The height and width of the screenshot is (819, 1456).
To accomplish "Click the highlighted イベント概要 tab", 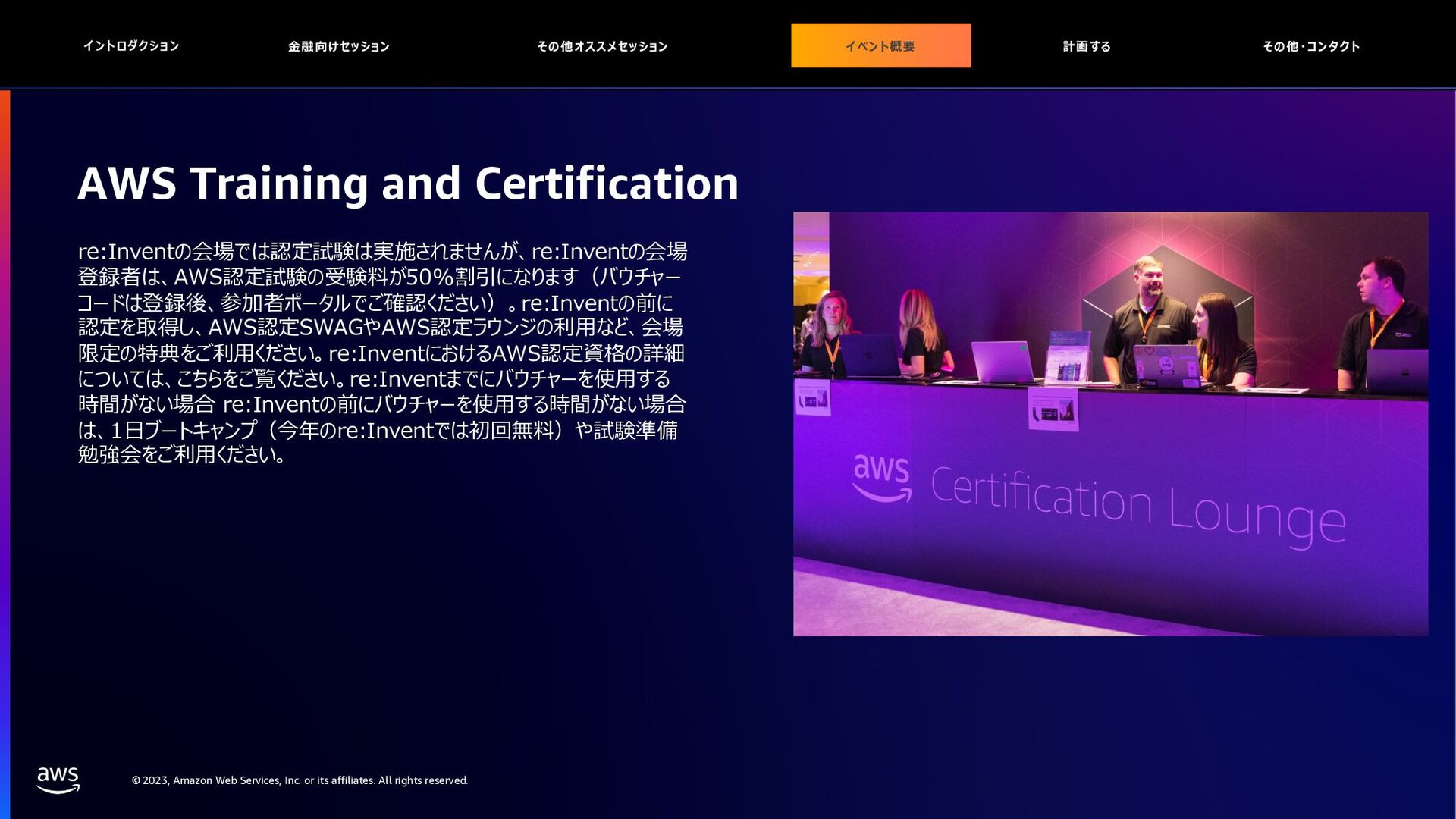I will [x=880, y=45].
